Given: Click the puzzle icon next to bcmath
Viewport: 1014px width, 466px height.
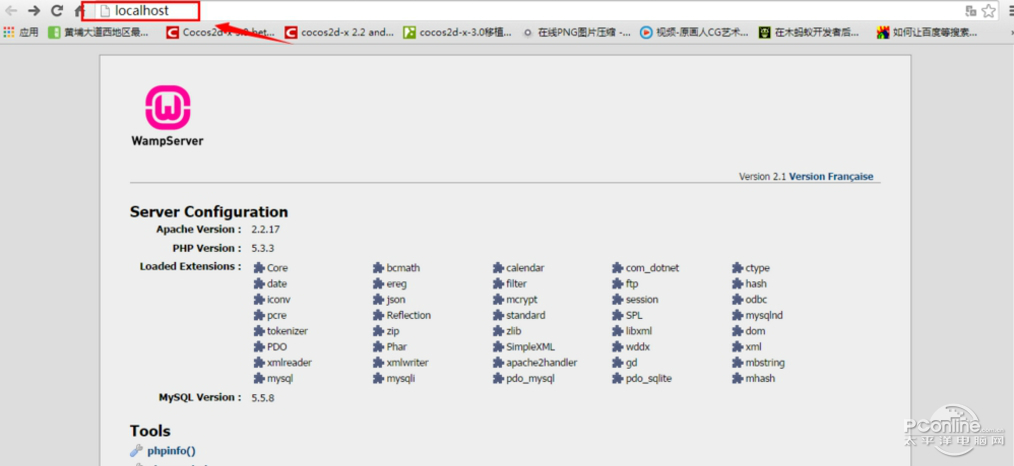Looking at the screenshot, I should pos(378,268).
